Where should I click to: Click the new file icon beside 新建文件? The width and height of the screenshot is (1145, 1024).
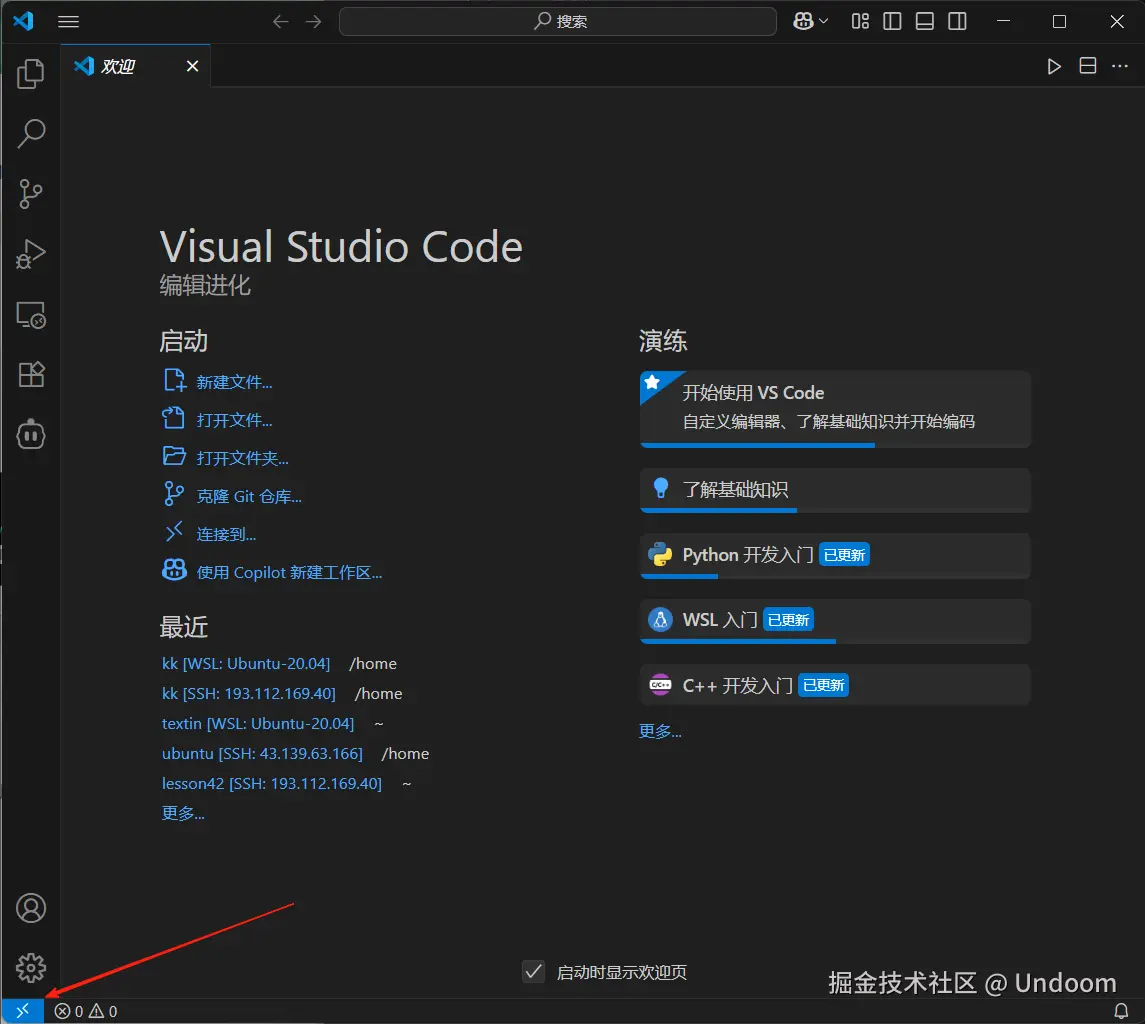pyautogui.click(x=174, y=381)
